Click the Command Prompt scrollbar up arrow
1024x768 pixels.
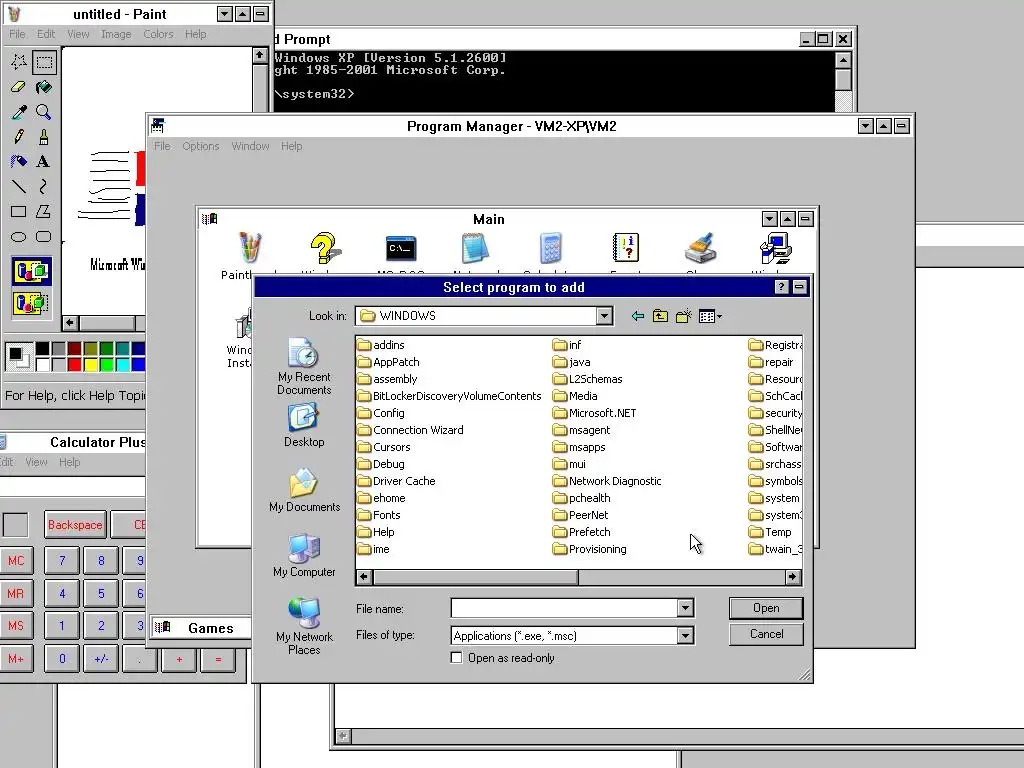pos(843,60)
